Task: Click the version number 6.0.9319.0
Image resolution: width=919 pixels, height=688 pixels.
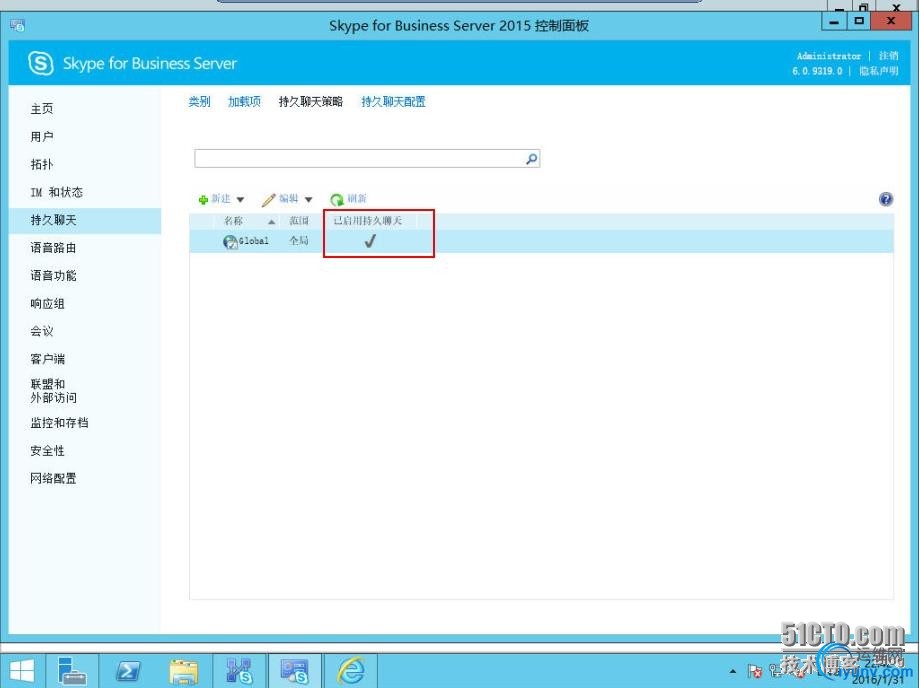Action: point(817,71)
